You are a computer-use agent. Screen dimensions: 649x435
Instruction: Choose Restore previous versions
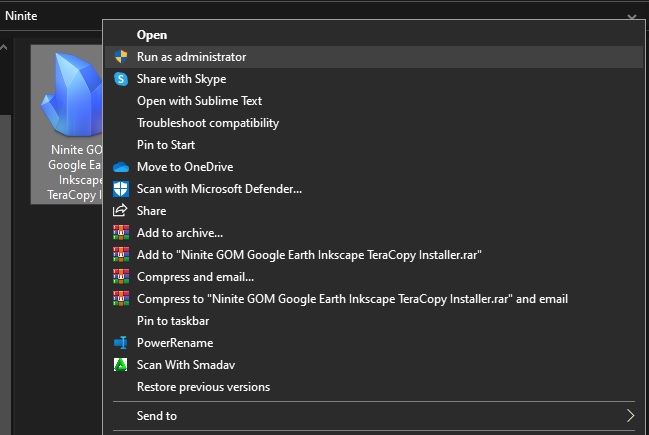point(203,387)
